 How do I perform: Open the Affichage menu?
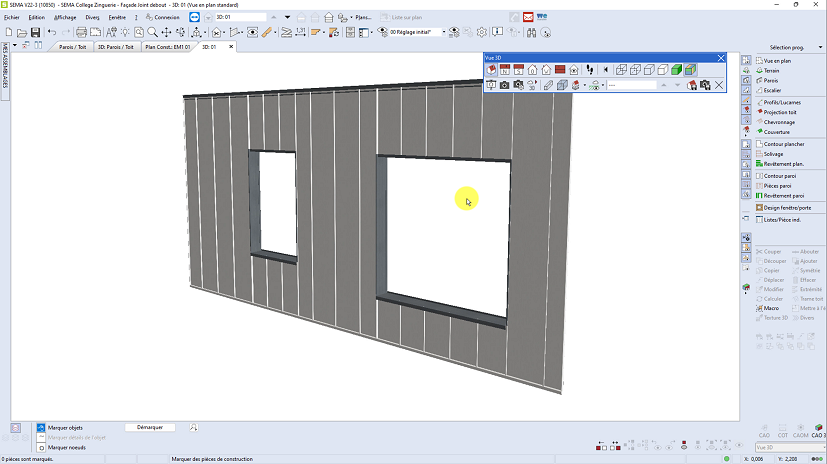65,17
